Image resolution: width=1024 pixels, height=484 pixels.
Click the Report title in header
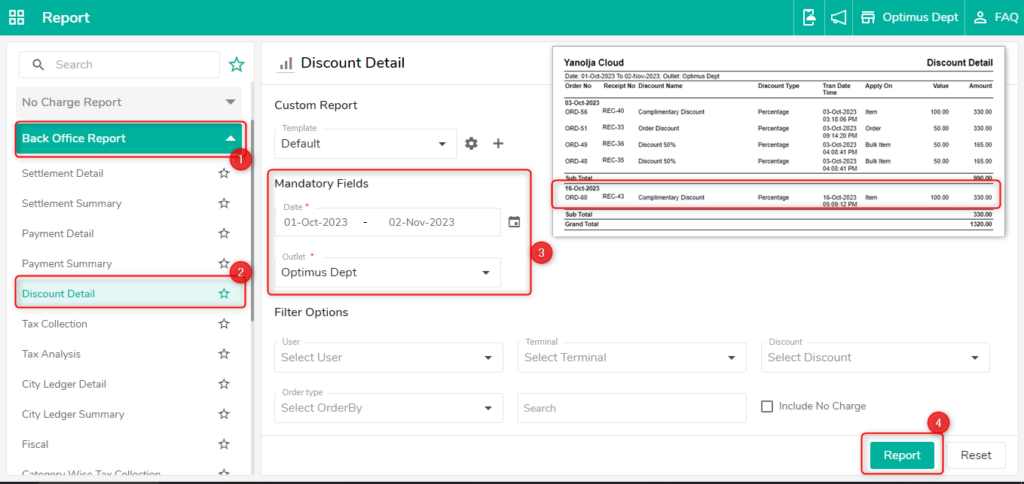click(x=66, y=18)
